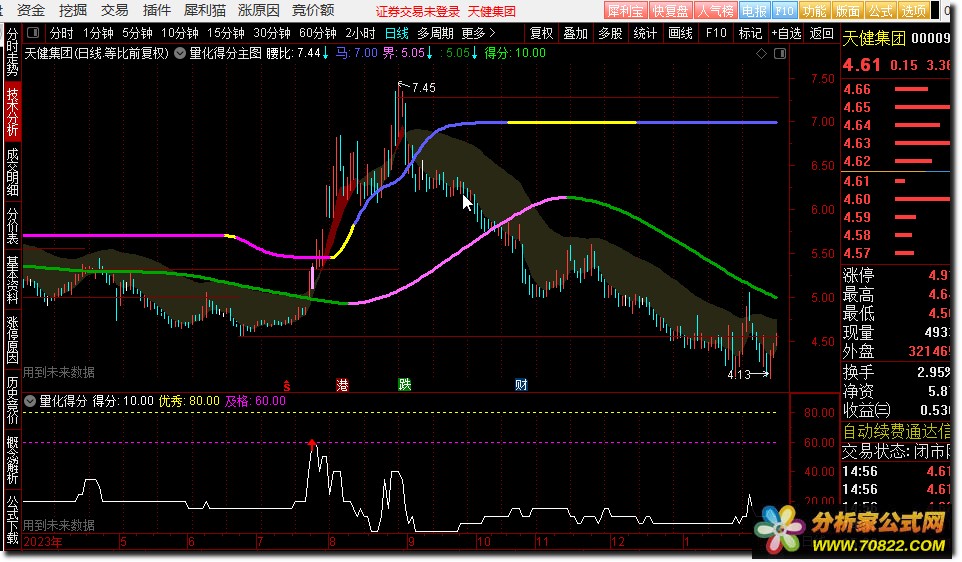Open 技术分析 sidebar tab

(12, 112)
